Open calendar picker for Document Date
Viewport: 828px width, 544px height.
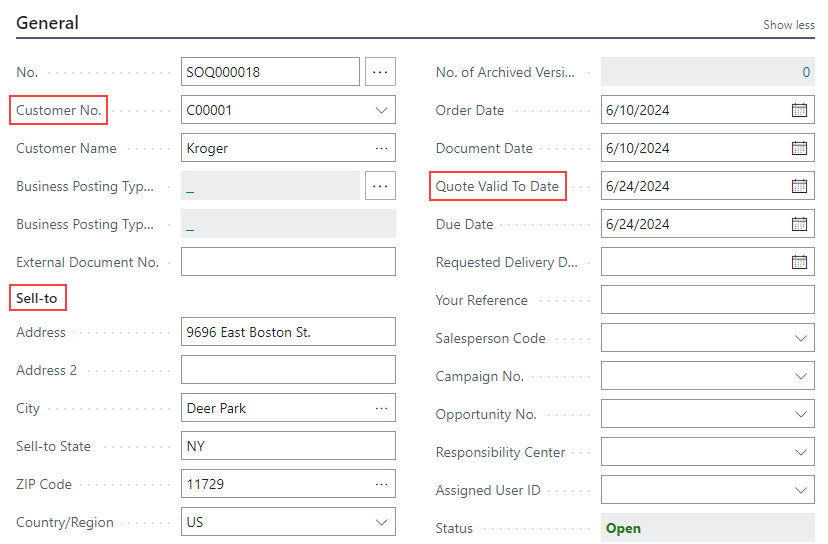pyautogui.click(x=799, y=148)
